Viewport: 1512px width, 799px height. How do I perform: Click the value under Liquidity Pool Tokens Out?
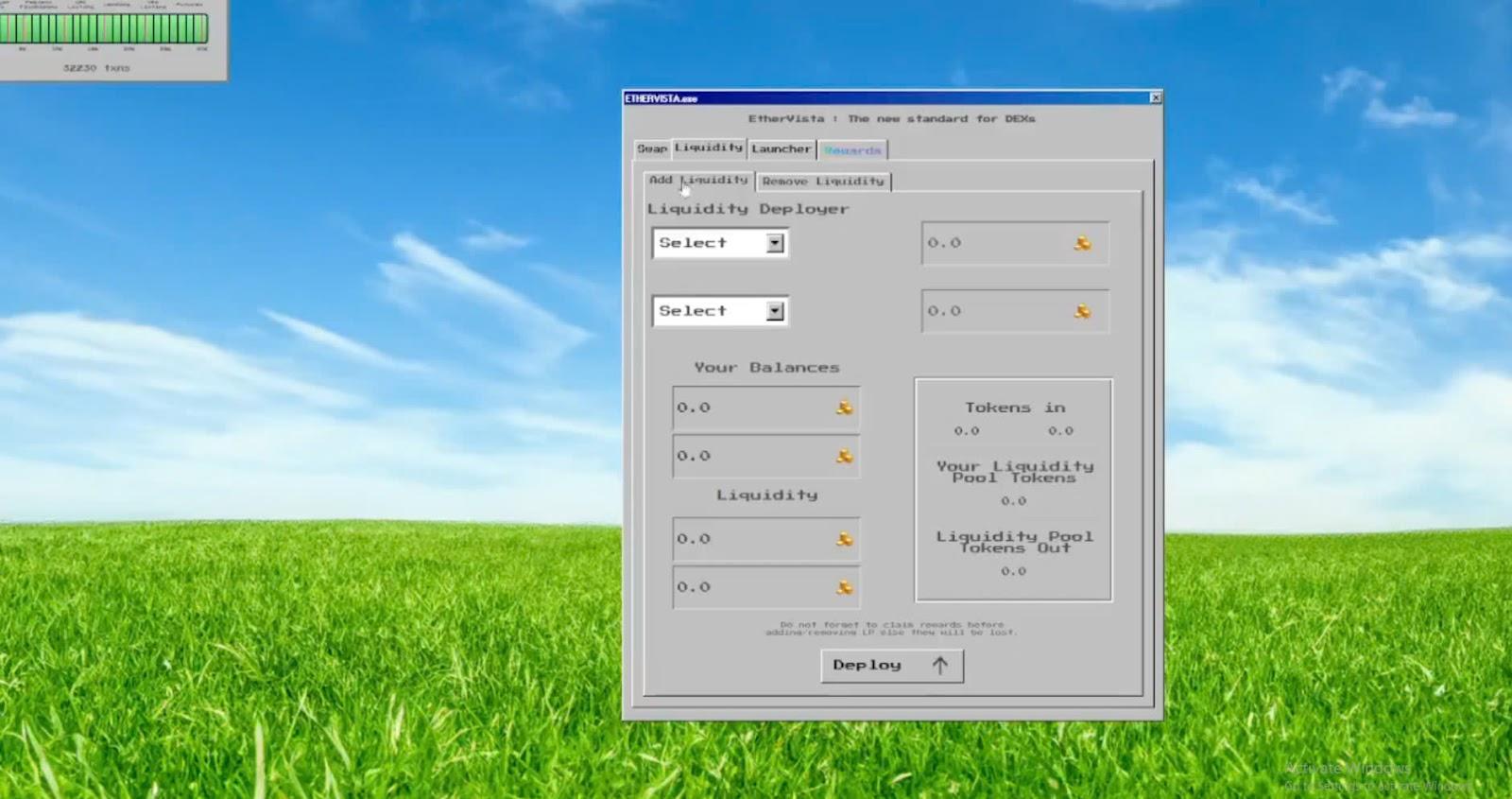pos(1013,571)
